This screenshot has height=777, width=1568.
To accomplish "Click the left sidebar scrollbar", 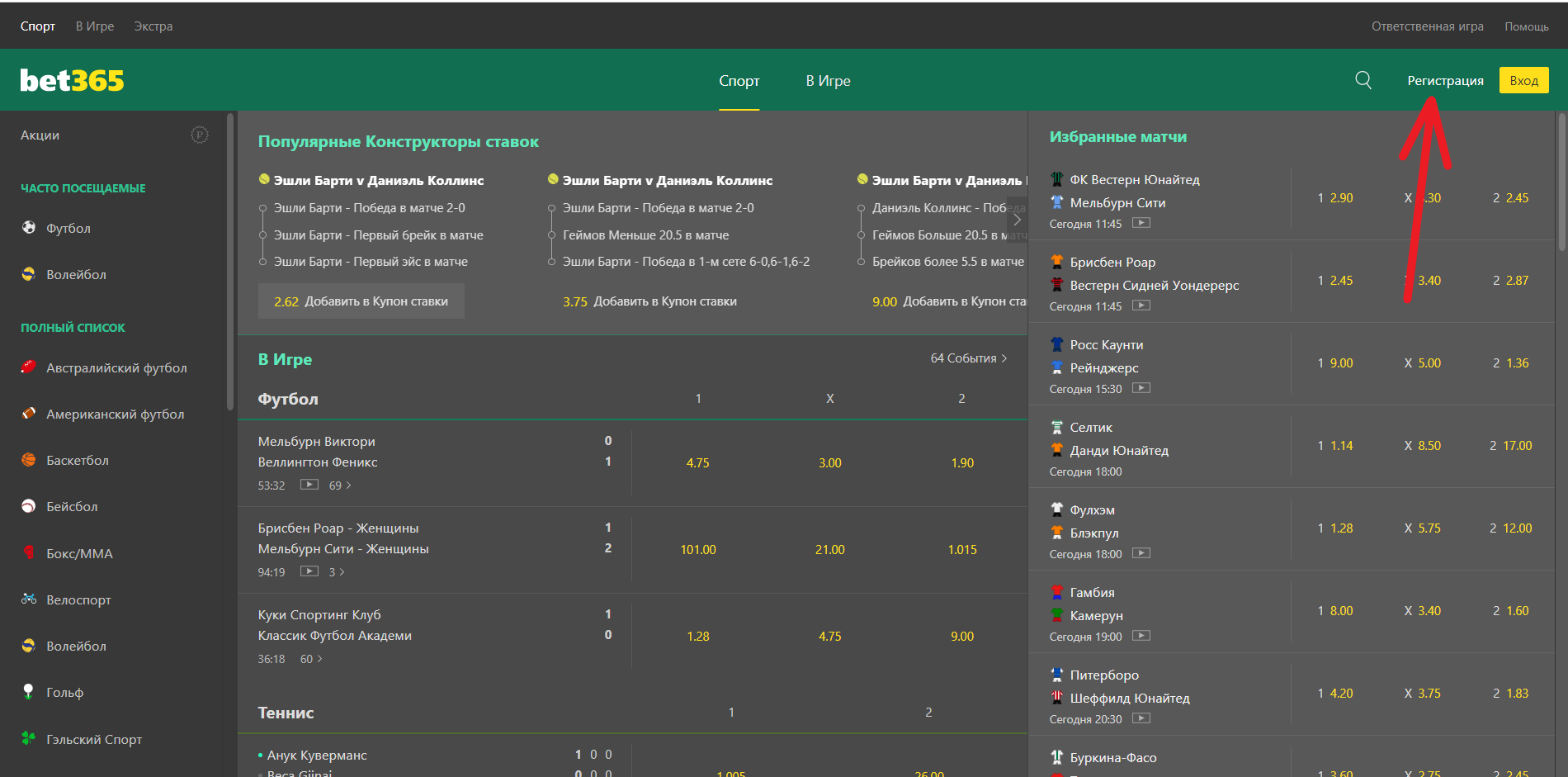I will 230,263.
